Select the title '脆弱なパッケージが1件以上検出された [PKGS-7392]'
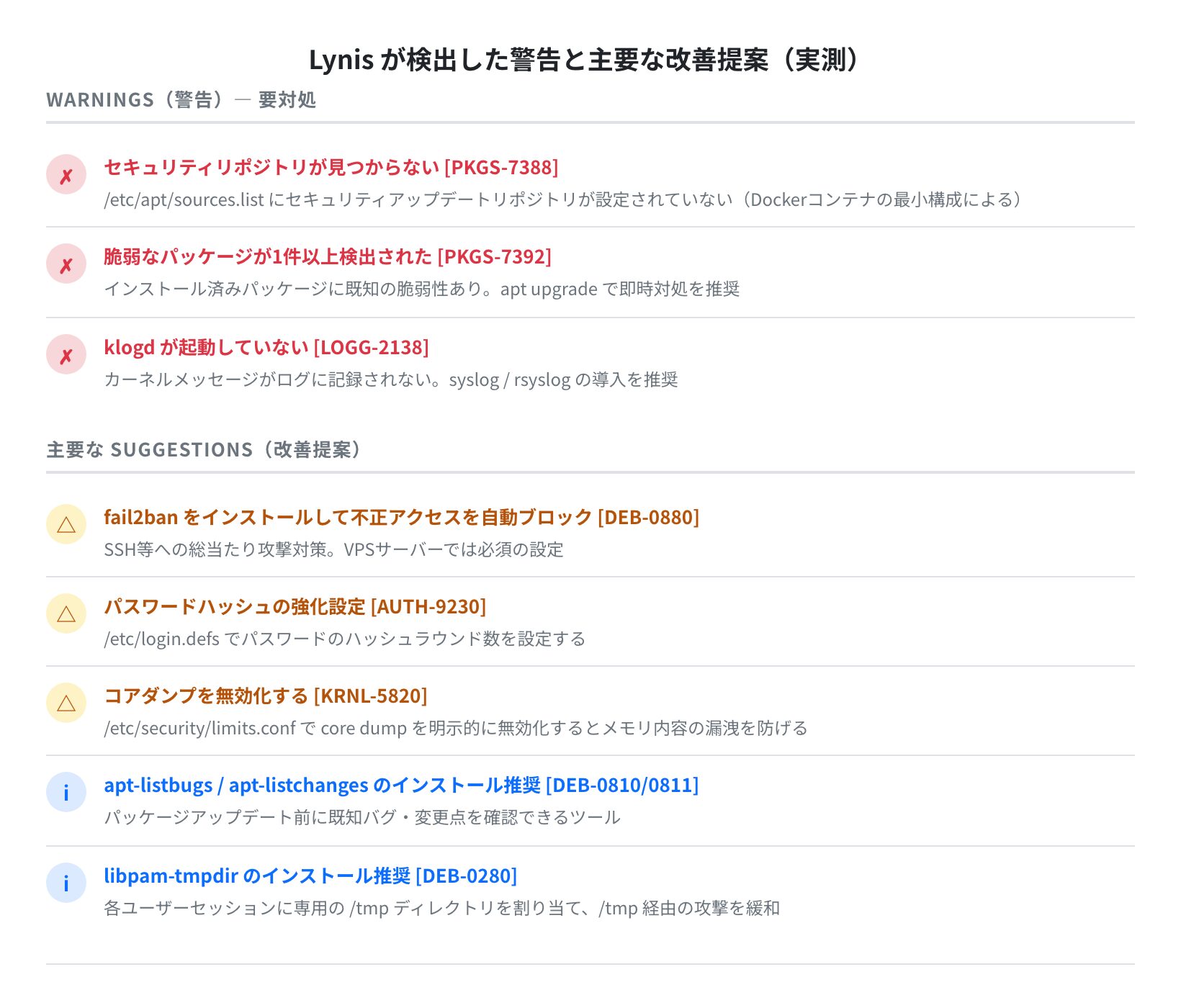 [328, 256]
